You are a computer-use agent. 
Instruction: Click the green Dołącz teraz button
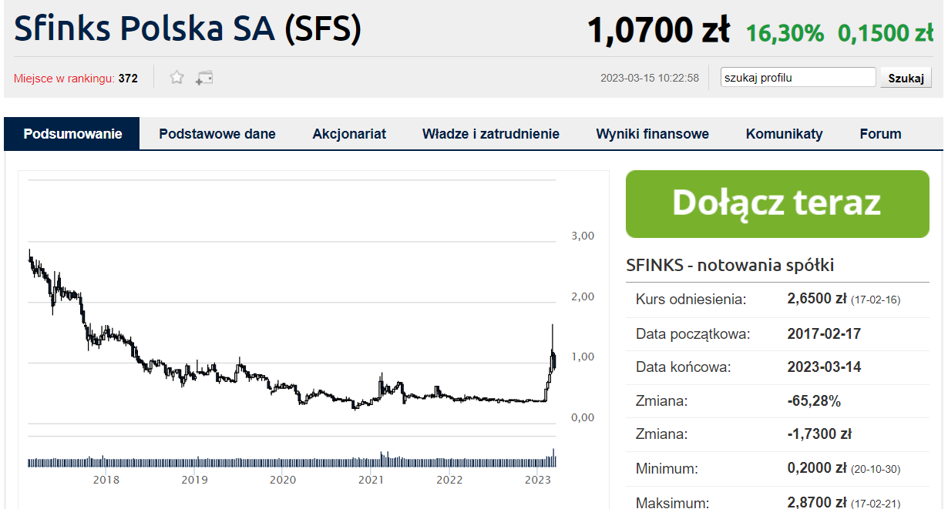click(x=777, y=202)
